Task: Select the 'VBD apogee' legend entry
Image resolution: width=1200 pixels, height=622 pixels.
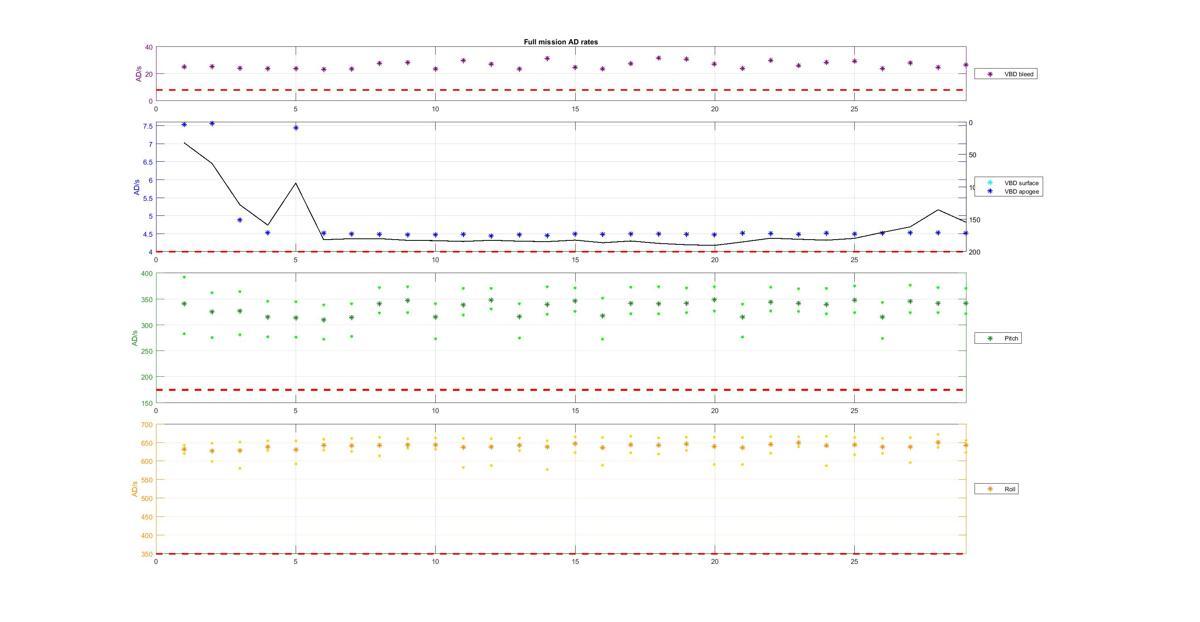Action: click(x=1009, y=191)
